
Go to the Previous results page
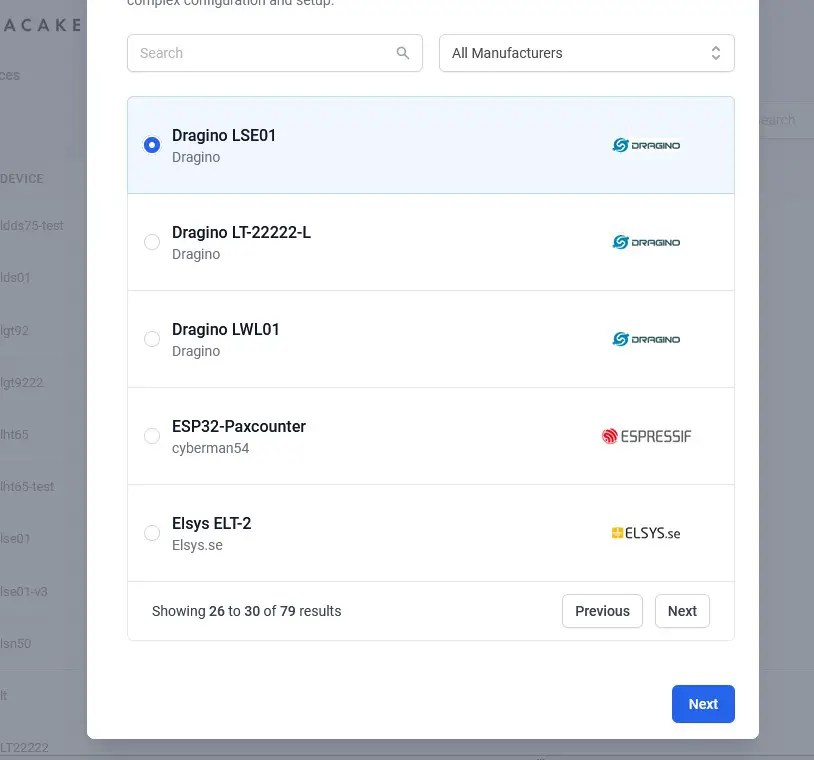pos(602,611)
